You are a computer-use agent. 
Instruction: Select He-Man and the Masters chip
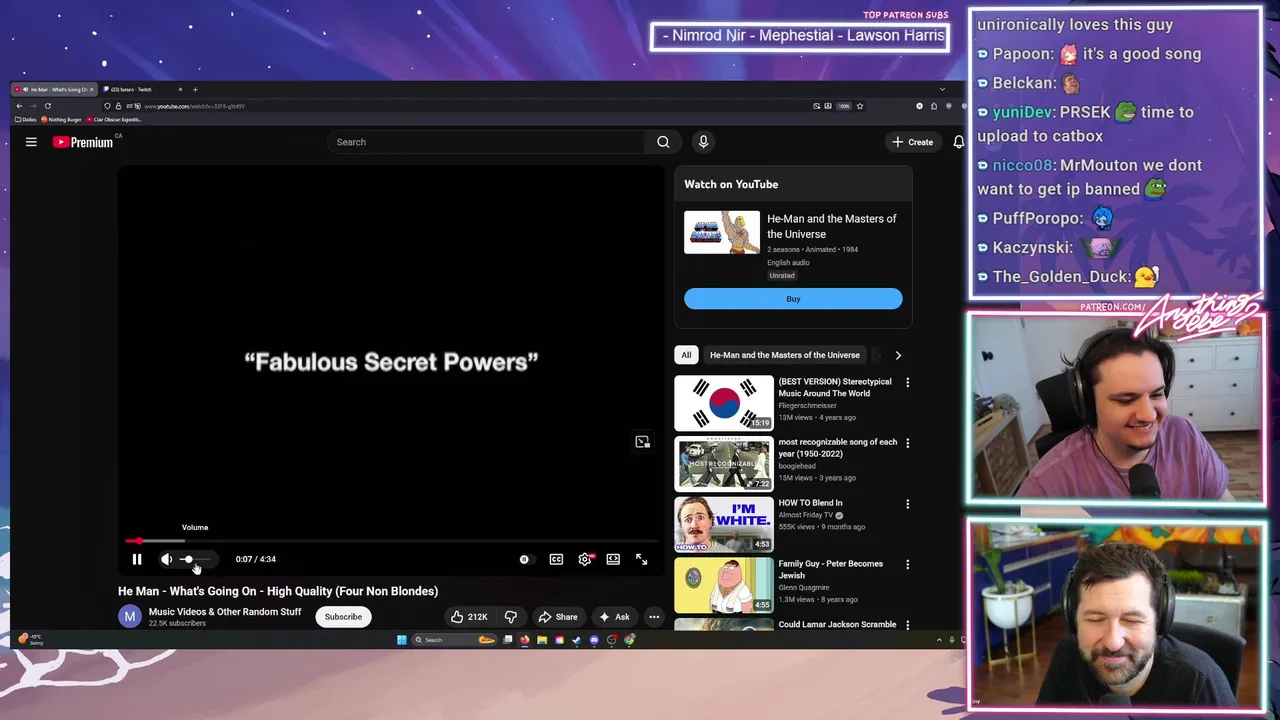[x=785, y=355]
